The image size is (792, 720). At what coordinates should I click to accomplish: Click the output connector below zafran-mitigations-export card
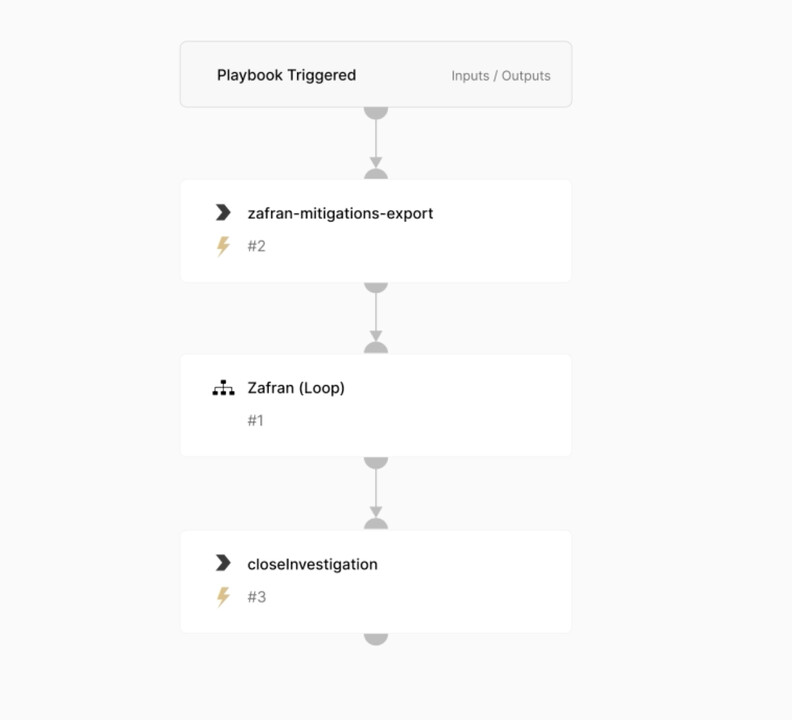point(376,287)
